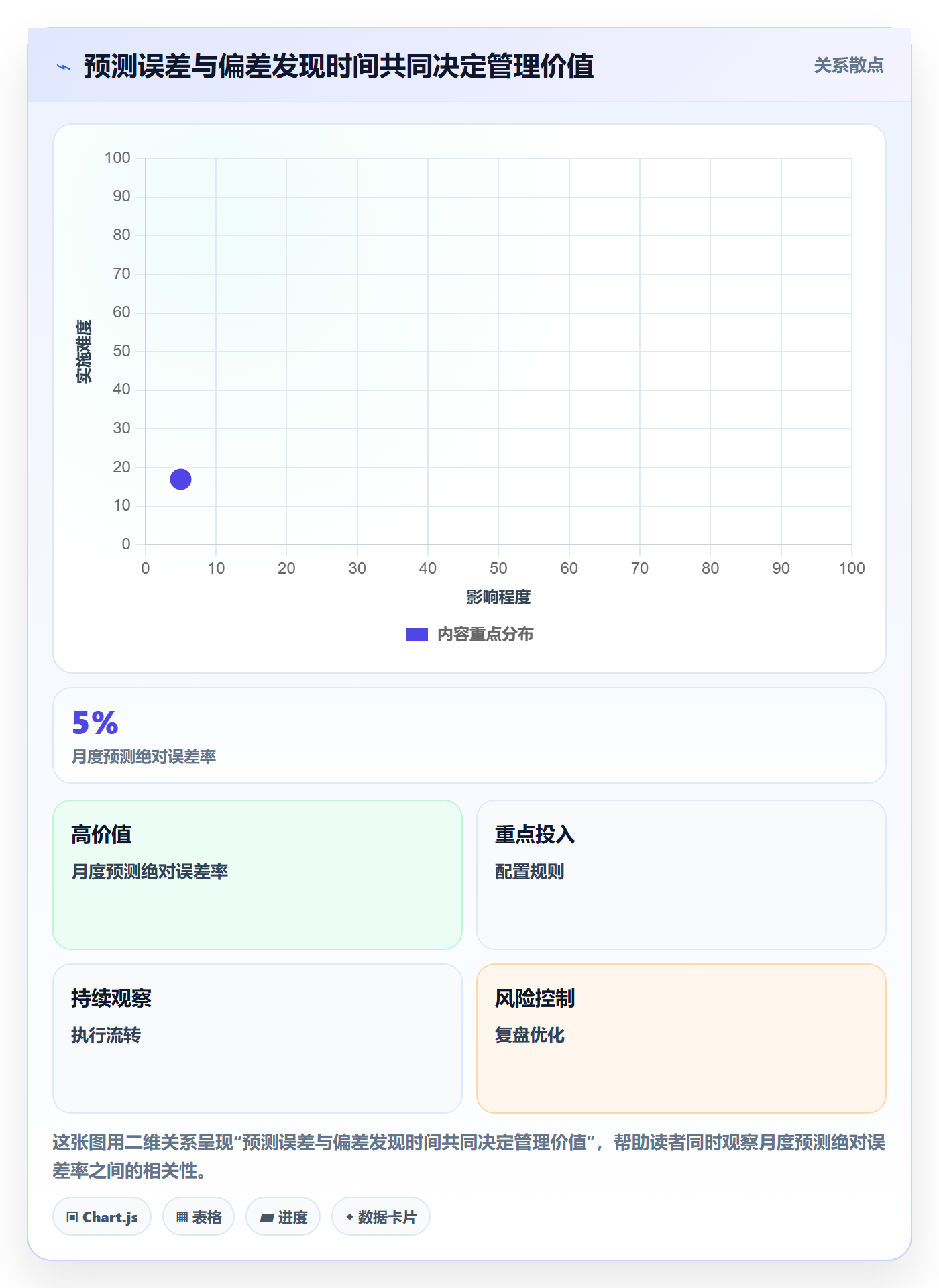The width and height of the screenshot is (939, 1288).
Task: Click the 影响程度 x-axis title
Action: (x=498, y=597)
